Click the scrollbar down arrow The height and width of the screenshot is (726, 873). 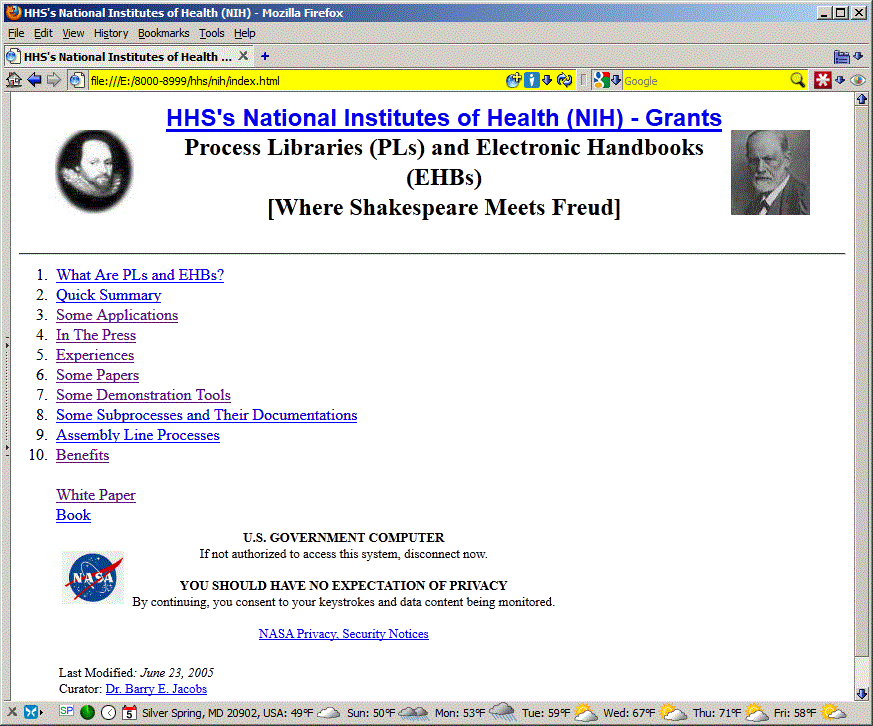[861, 694]
